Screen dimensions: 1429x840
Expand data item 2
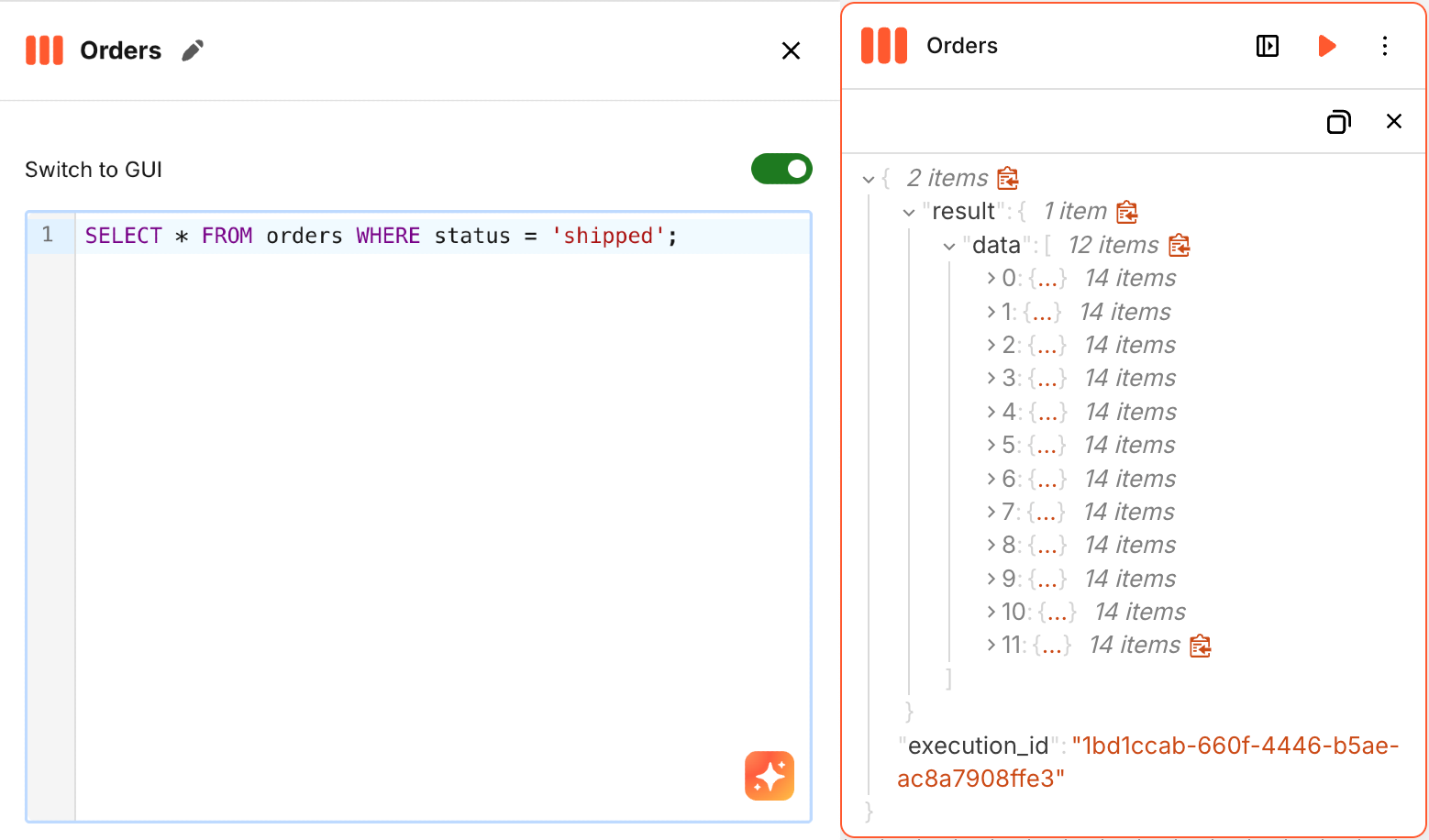(x=991, y=345)
